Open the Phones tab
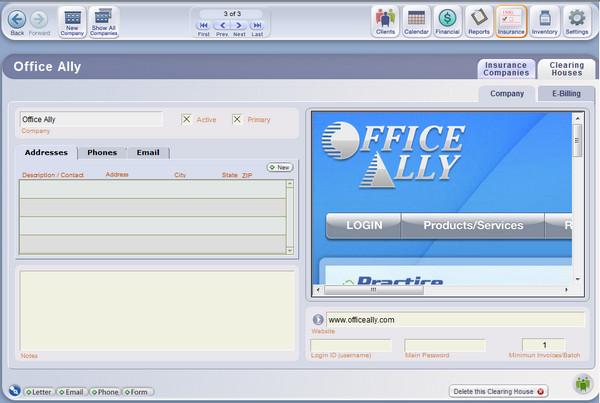This screenshot has width=600, height=403. (x=102, y=152)
